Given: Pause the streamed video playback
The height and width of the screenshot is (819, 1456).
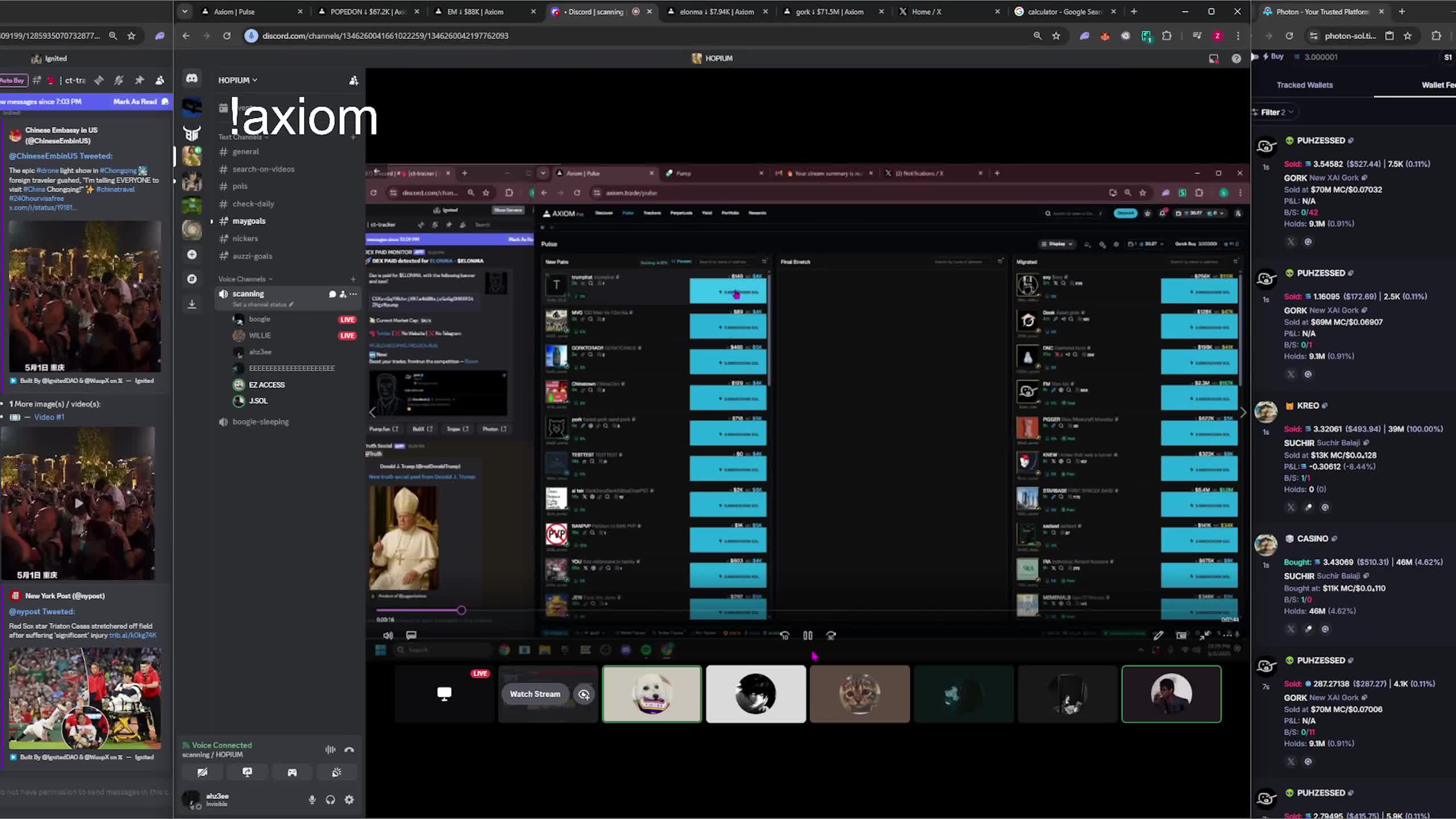Looking at the screenshot, I should [808, 635].
